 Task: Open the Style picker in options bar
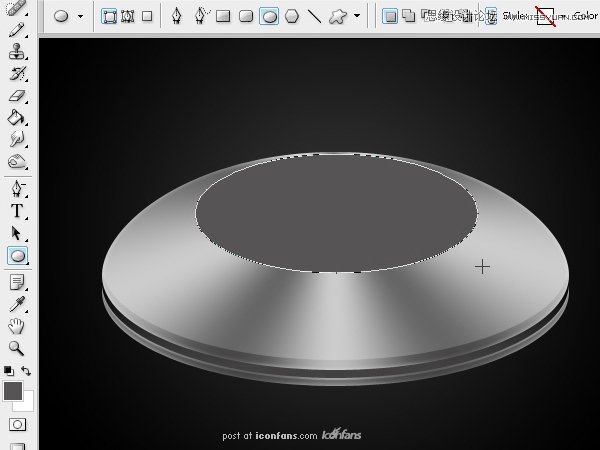point(546,16)
